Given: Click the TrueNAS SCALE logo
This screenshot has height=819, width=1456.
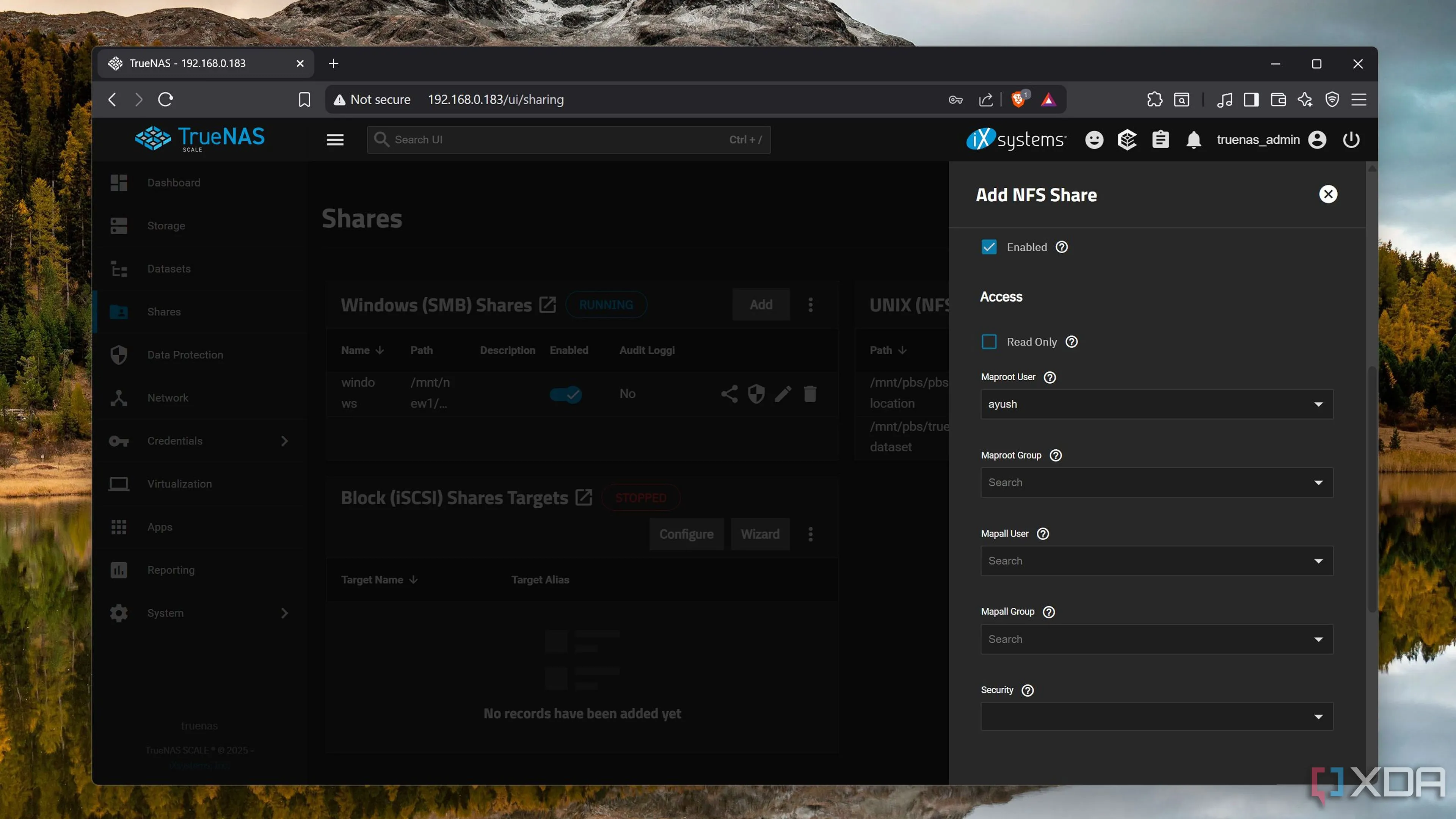Looking at the screenshot, I should coord(199,138).
